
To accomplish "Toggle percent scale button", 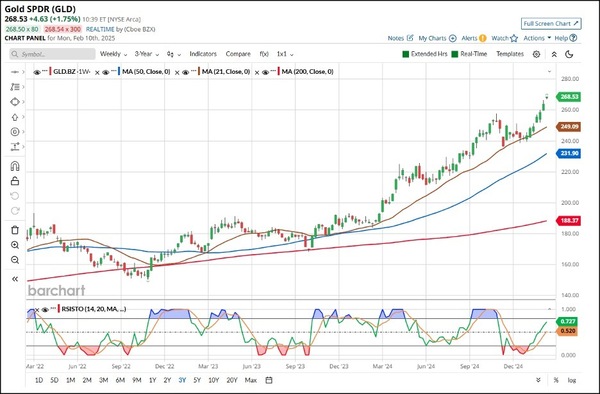I will click(x=556, y=380).
